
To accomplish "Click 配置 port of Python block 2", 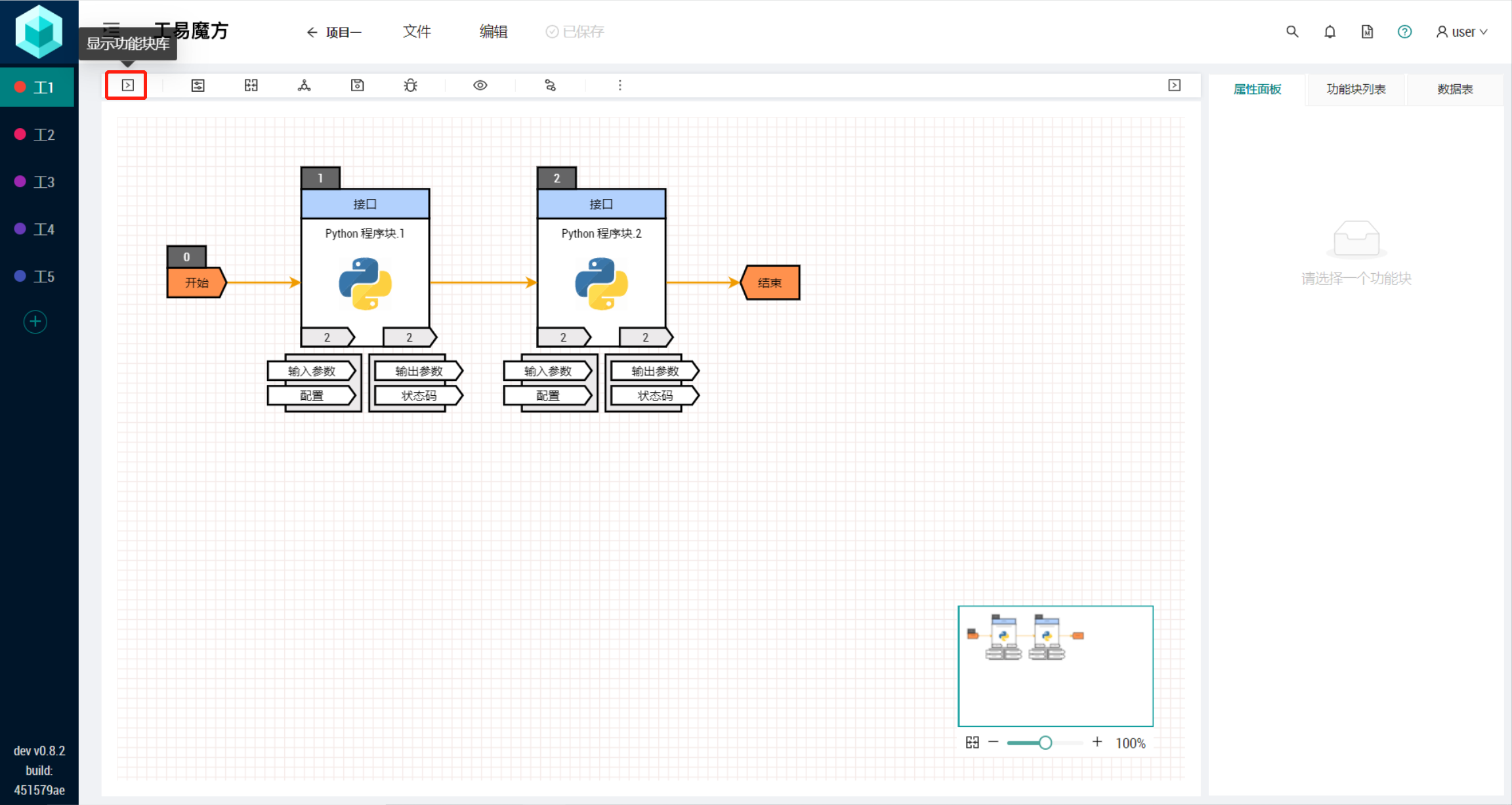I will [548, 396].
